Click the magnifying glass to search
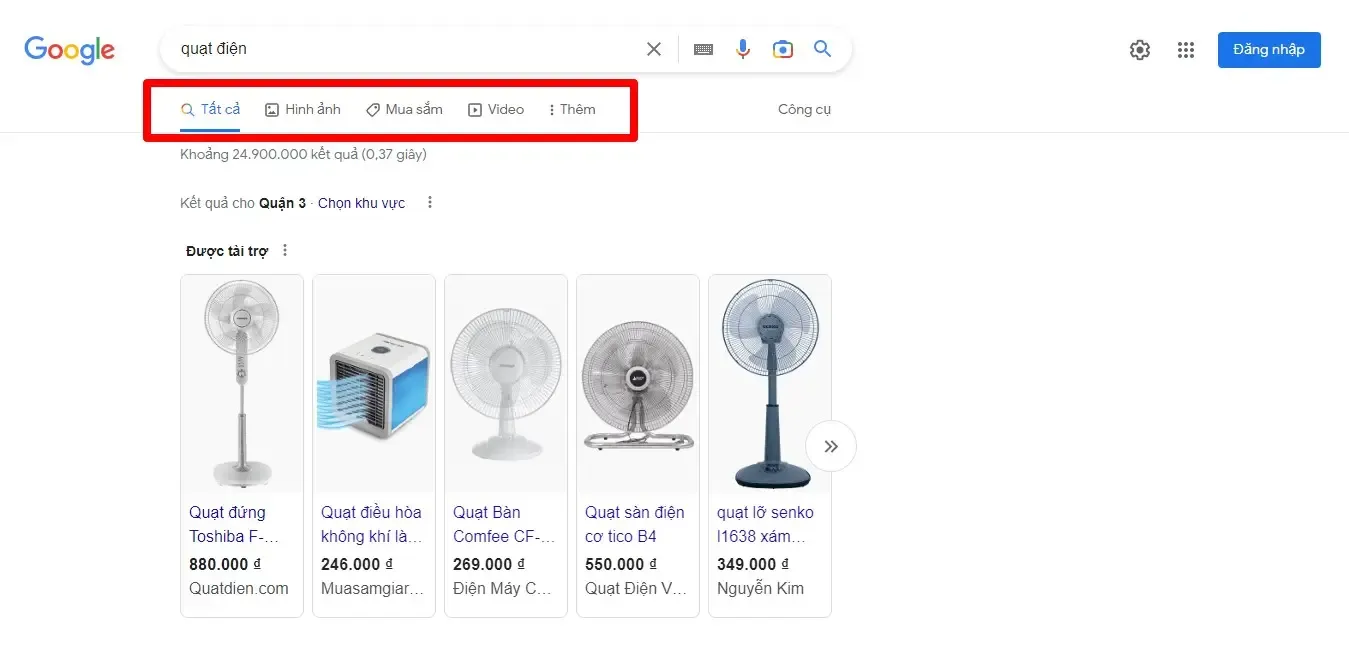Screen dimensions: 1349x657 (821, 48)
